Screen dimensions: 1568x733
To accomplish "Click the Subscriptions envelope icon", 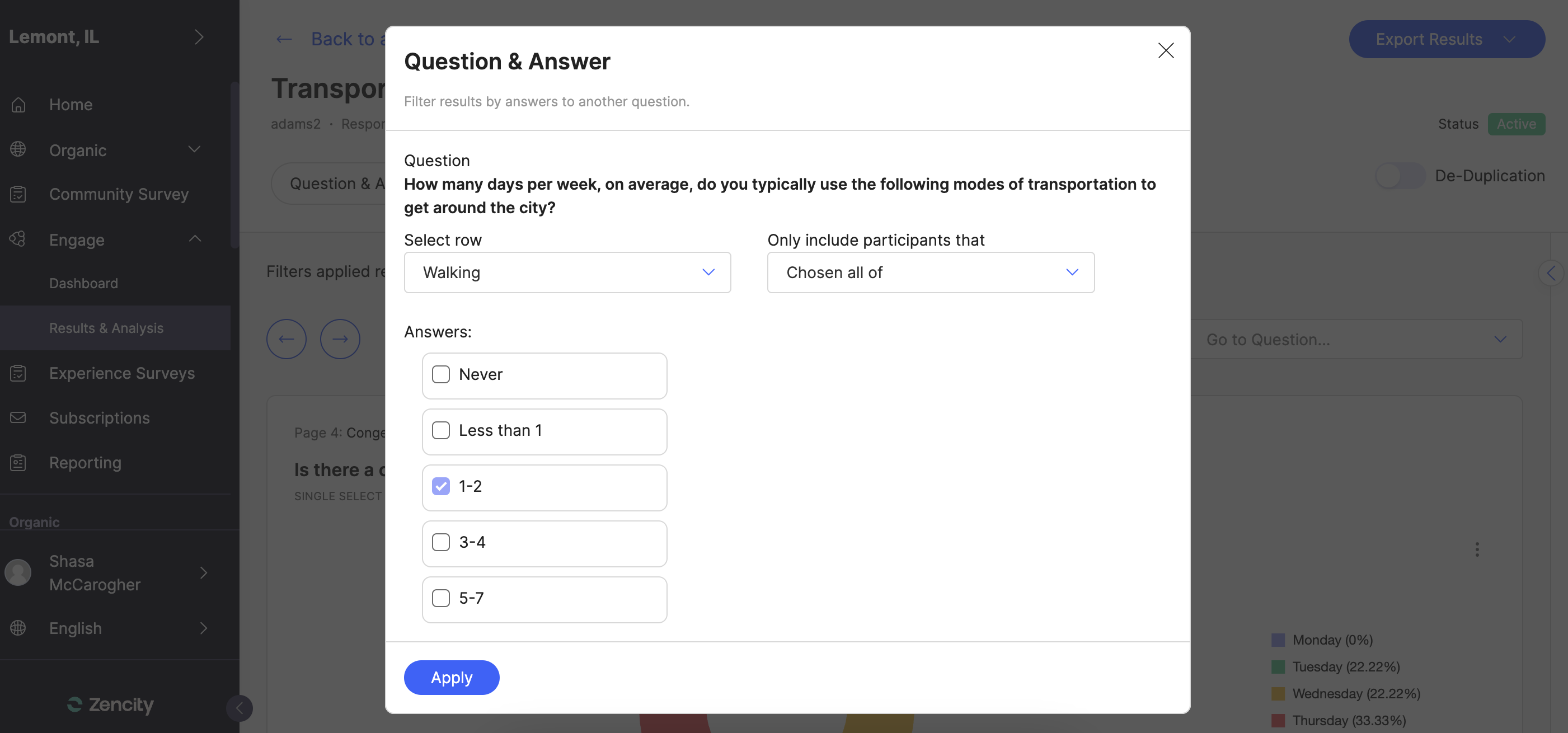I will (x=18, y=417).
